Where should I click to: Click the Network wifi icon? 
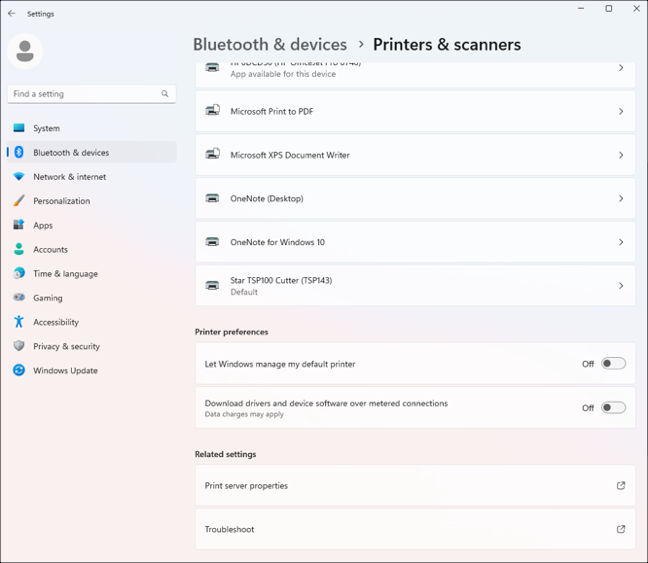click(19, 177)
